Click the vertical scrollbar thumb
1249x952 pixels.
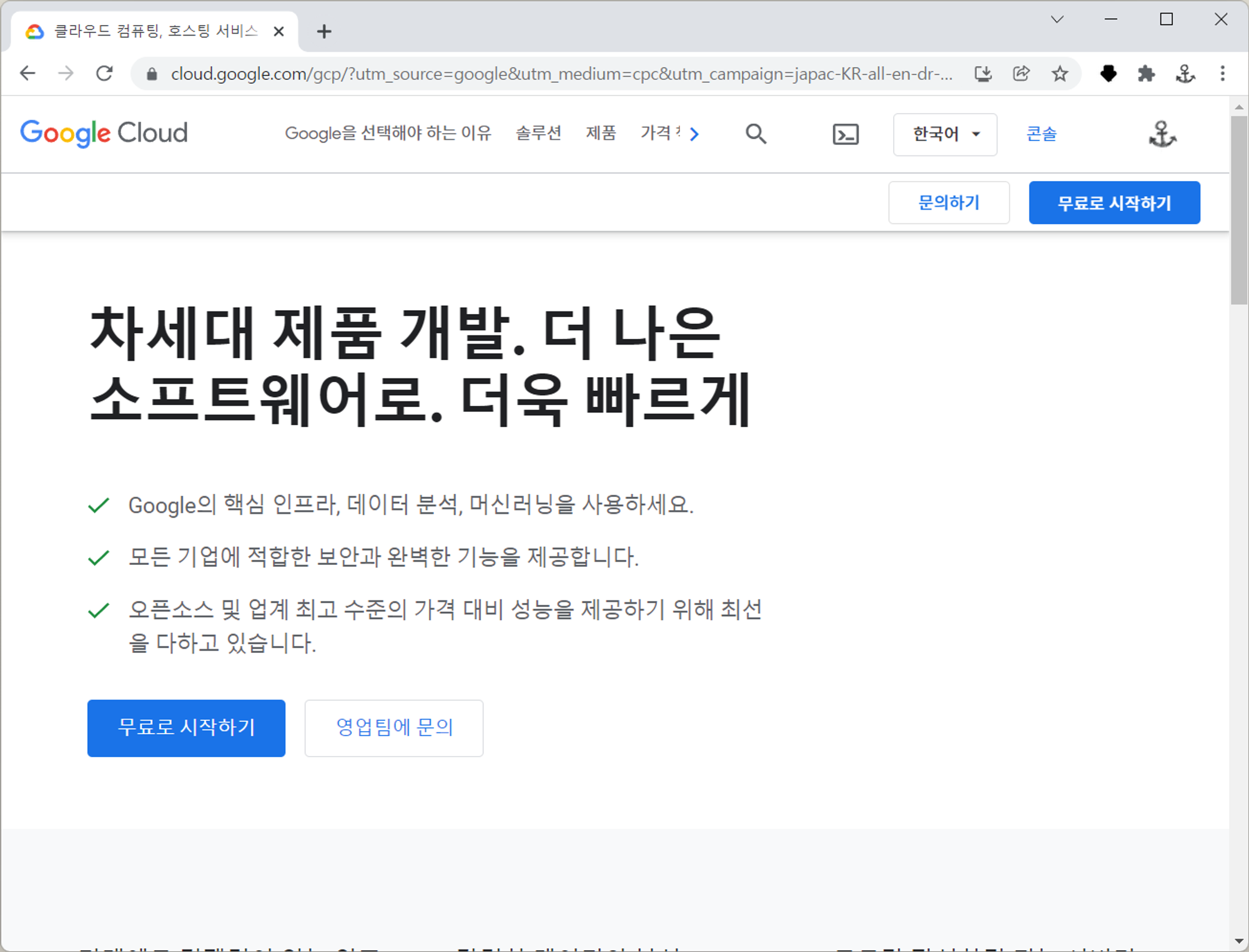(x=1239, y=210)
